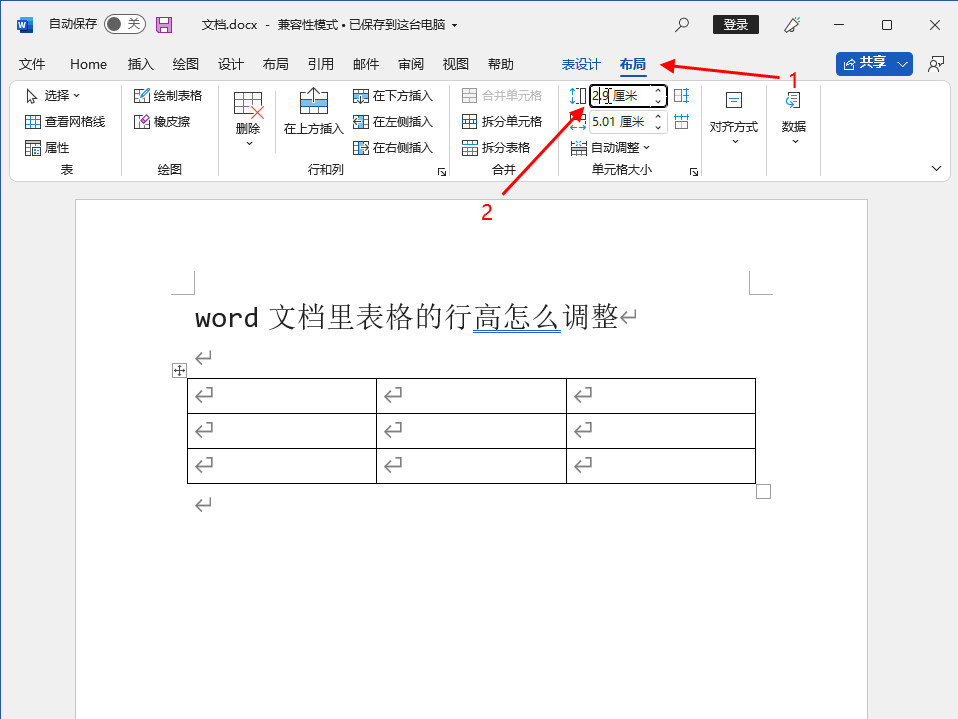This screenshot has width=958, height=719.
Task: Decrease column width with down spinner
Action: (658, 127)
